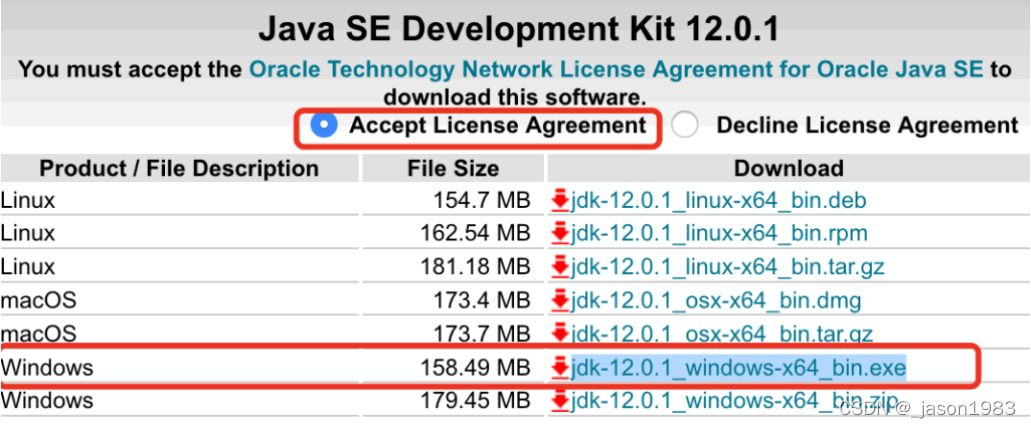The width and height of the screenshot is (1031, 428).
Task: Select the Accept License Agreement radio button
Action: tap(323, 125)
